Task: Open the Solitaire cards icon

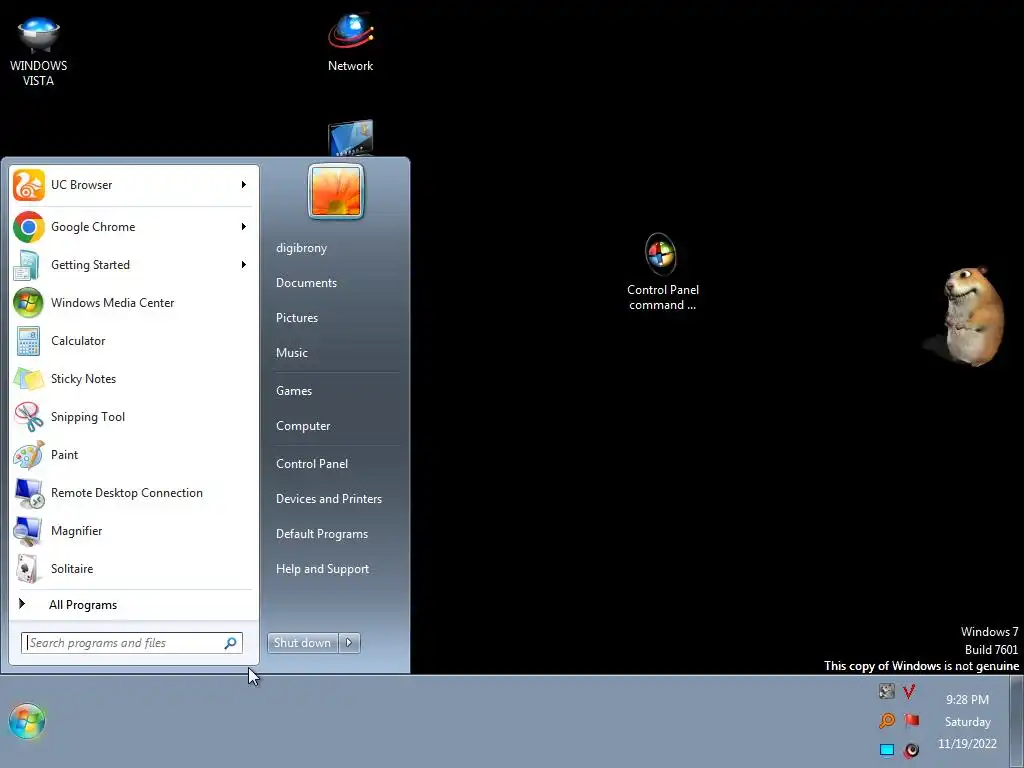Action: point(29,568)
